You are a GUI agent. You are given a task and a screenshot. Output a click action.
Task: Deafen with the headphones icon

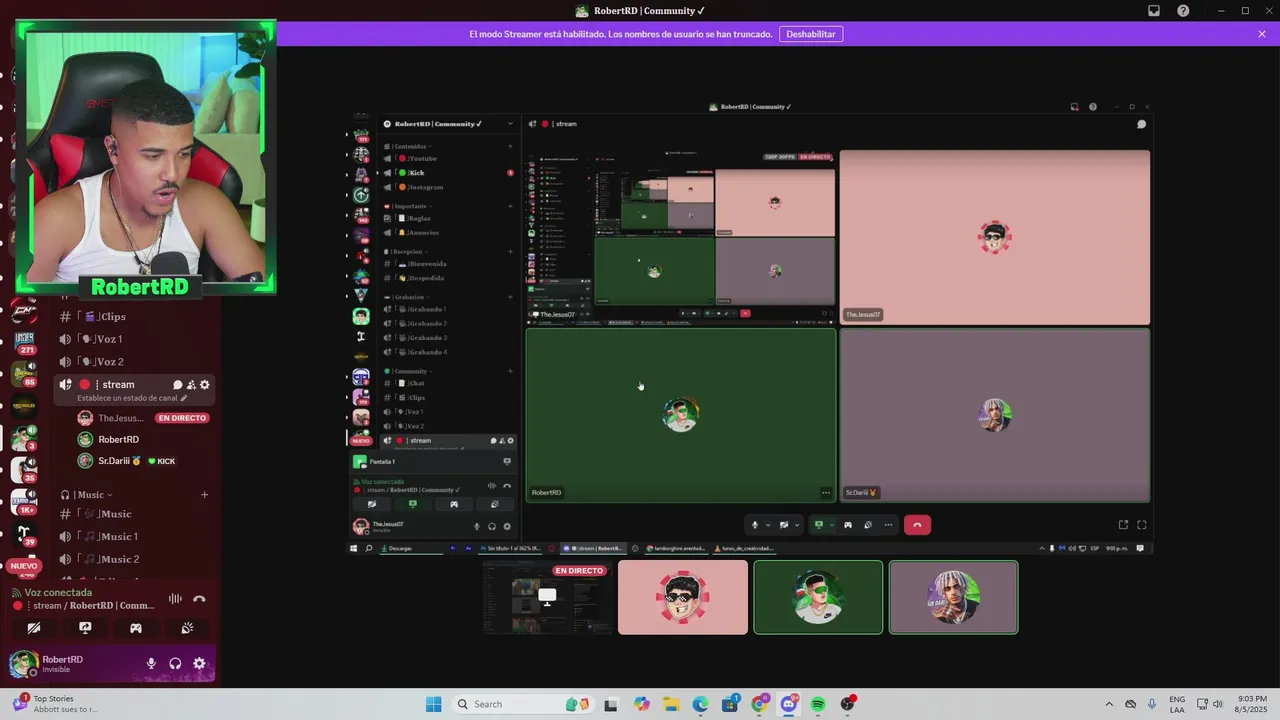click(175, 664)
